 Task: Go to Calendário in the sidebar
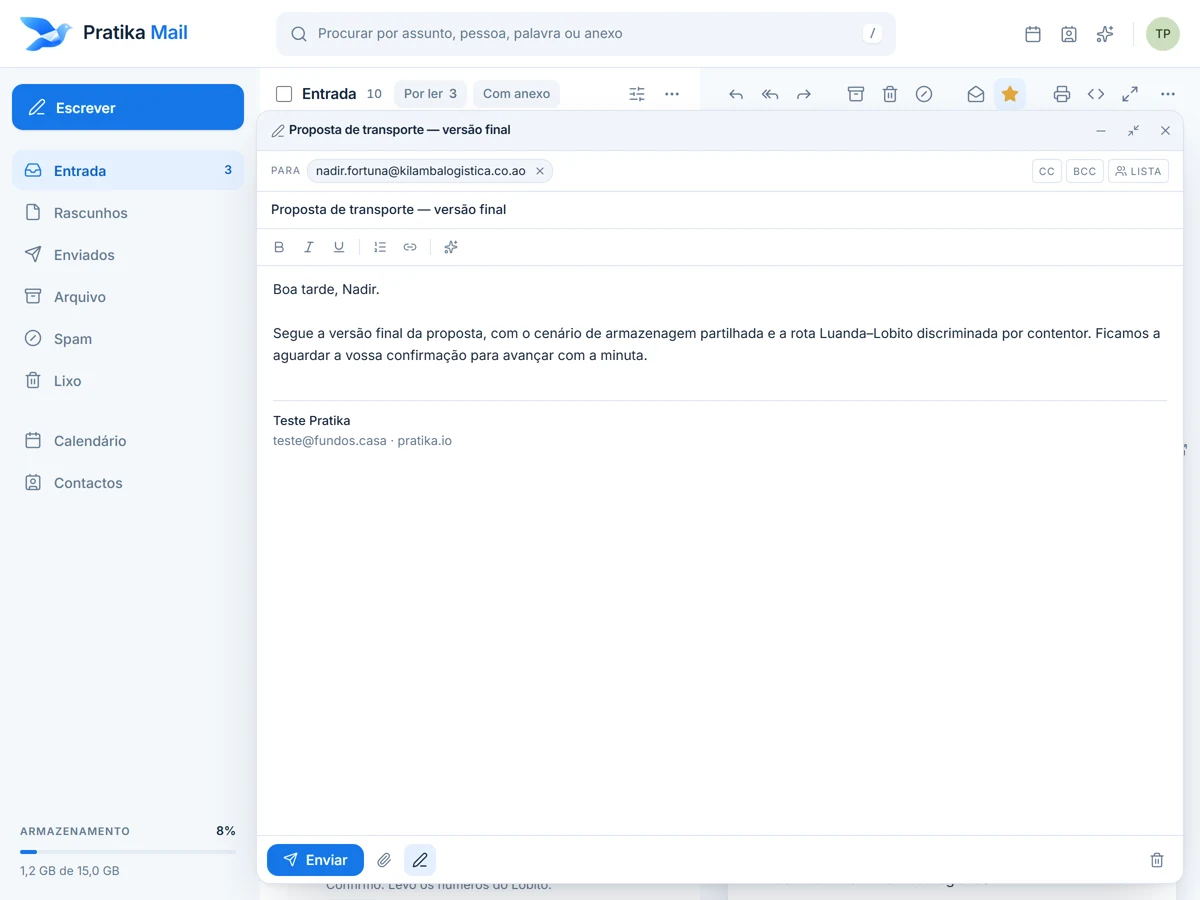click(128, 441)
